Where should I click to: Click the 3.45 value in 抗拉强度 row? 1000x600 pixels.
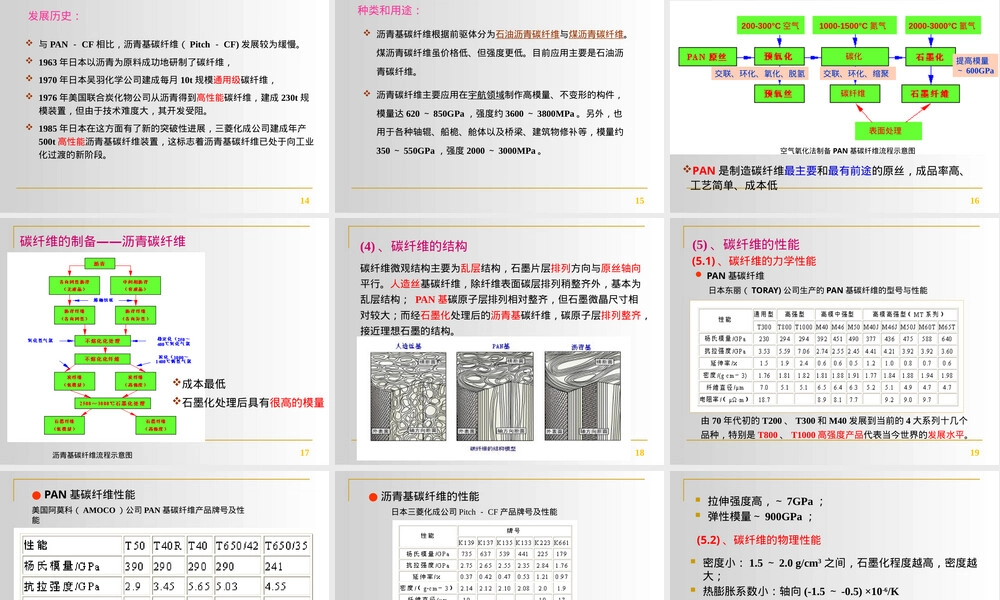pos(165,586)
